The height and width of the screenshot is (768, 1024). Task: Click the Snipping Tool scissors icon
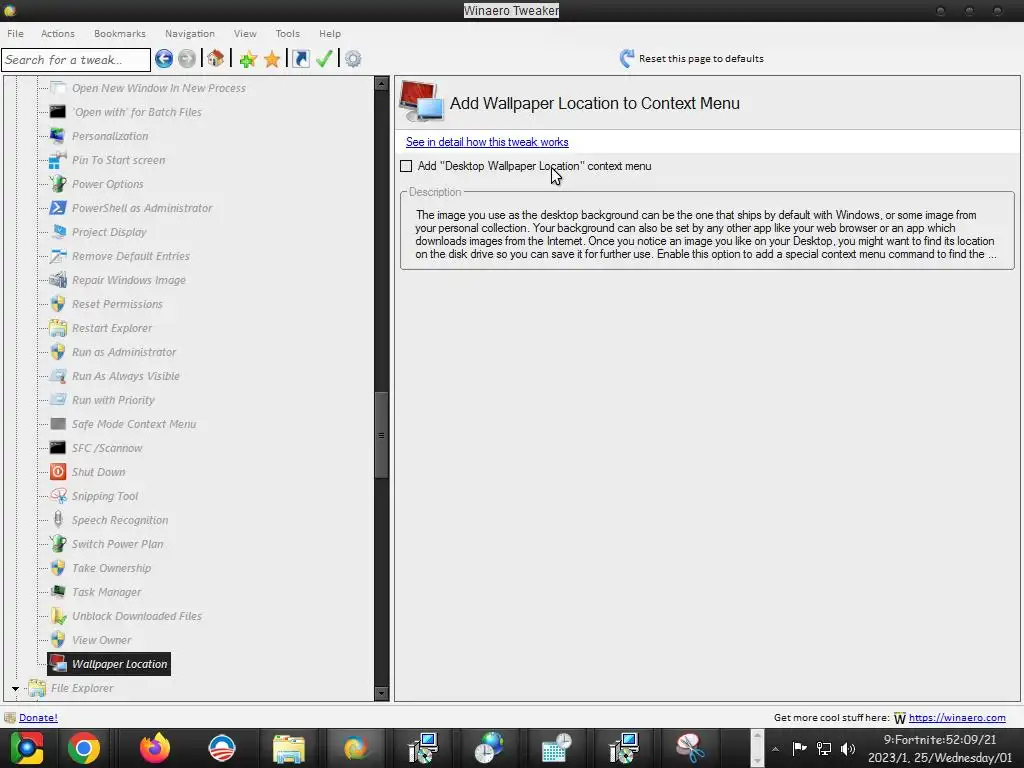58,496
